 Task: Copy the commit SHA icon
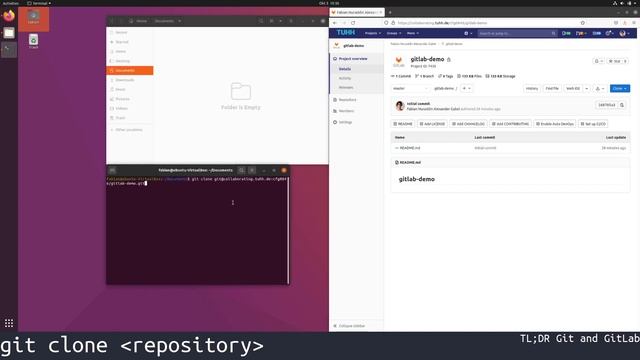(x=622, y=105)
